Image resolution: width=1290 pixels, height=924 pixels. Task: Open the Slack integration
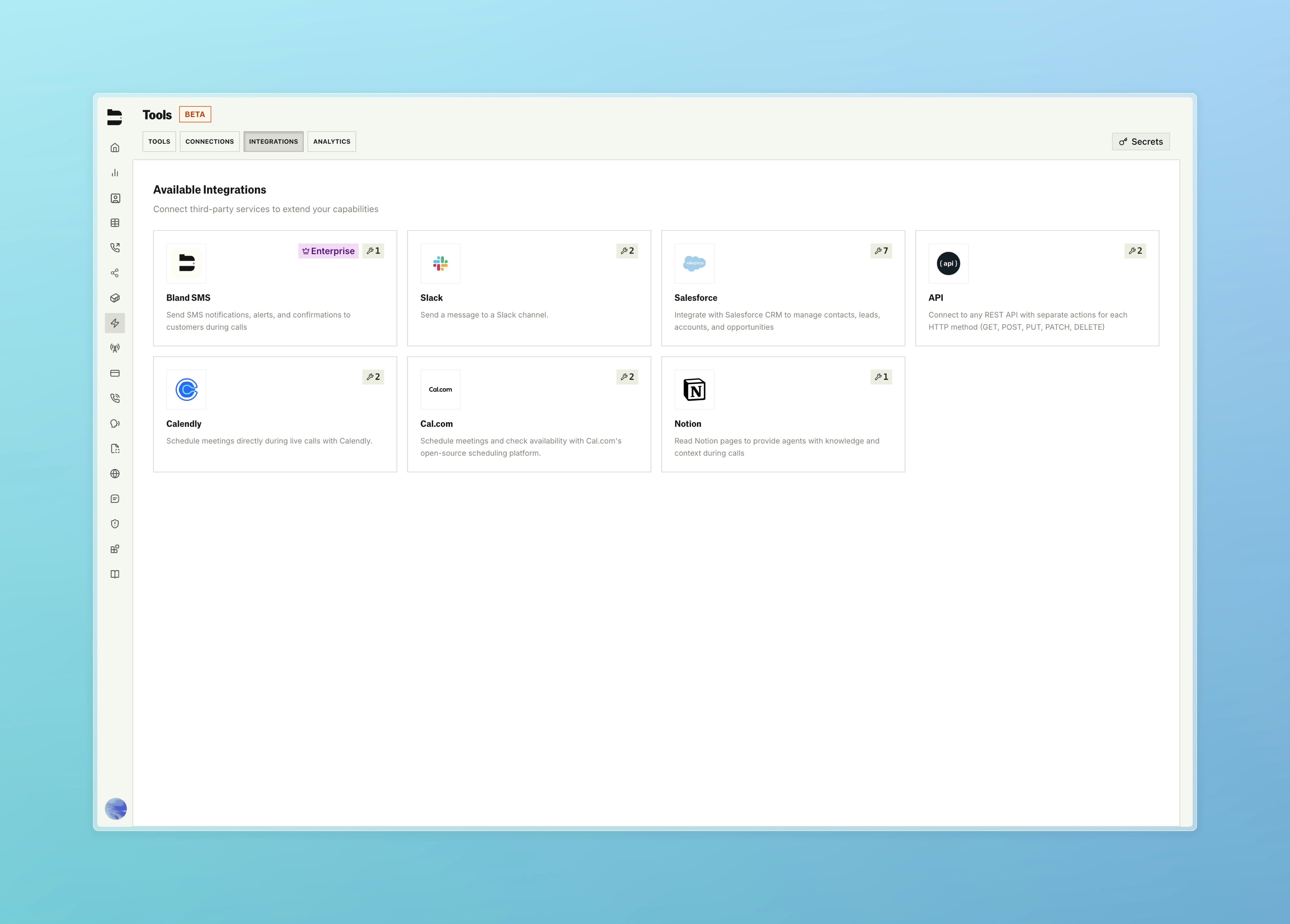pyautogui.click(x=529, y=287)
